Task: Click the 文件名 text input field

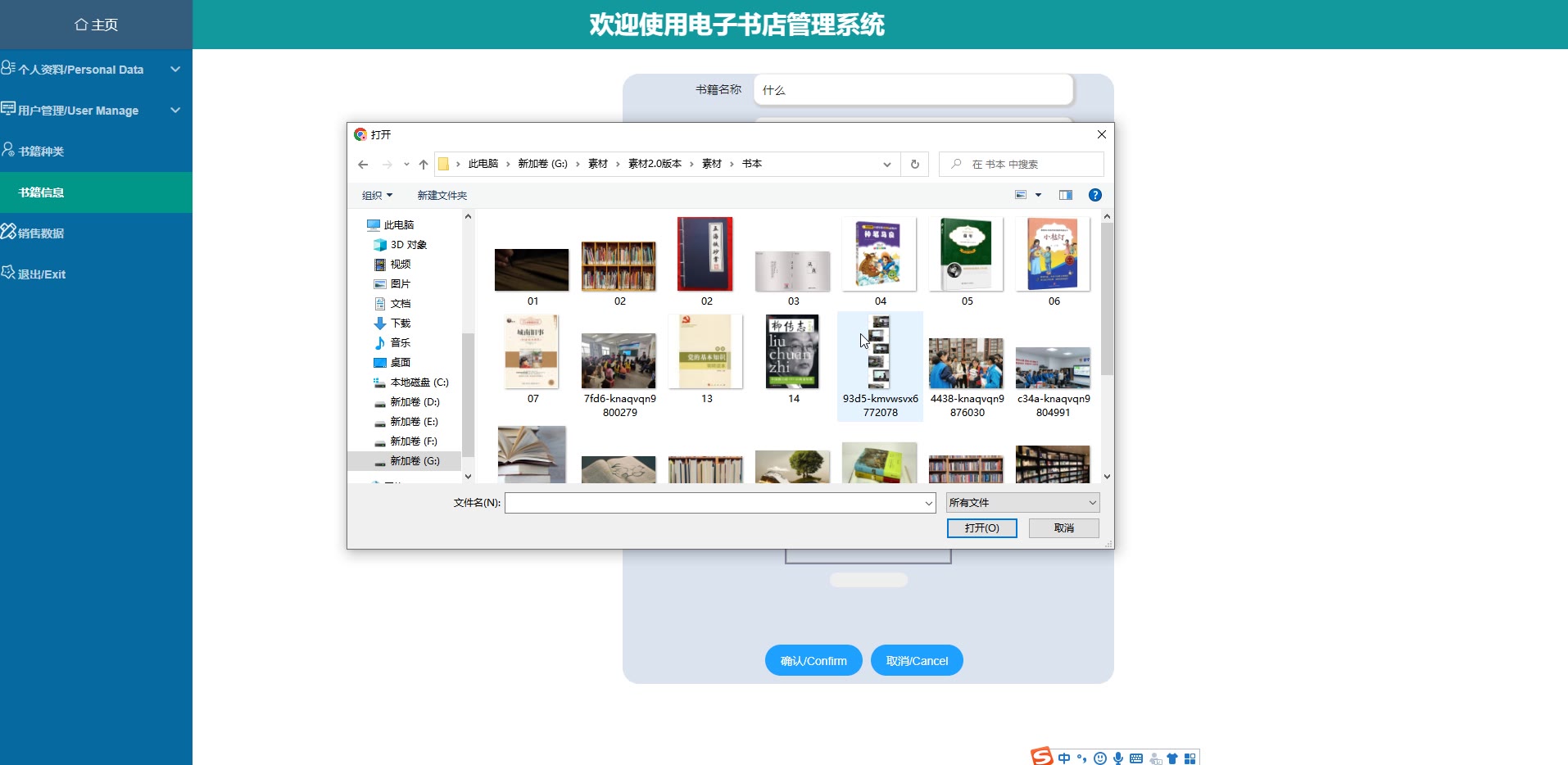Action: tap(714, 503)
